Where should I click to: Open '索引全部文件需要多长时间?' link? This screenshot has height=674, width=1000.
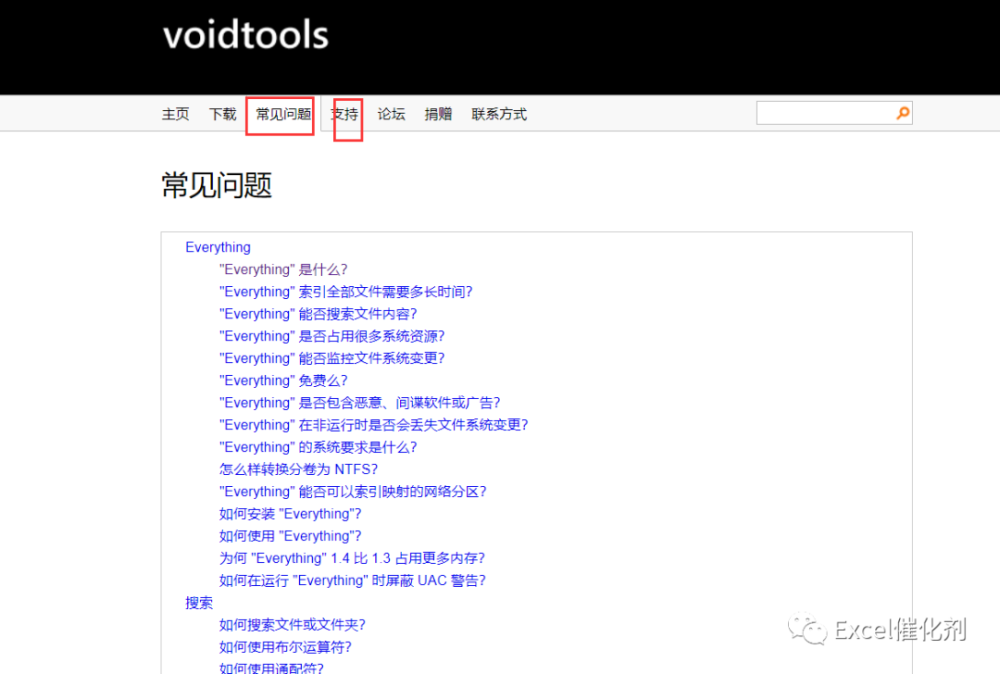click(x=346, y=292)
